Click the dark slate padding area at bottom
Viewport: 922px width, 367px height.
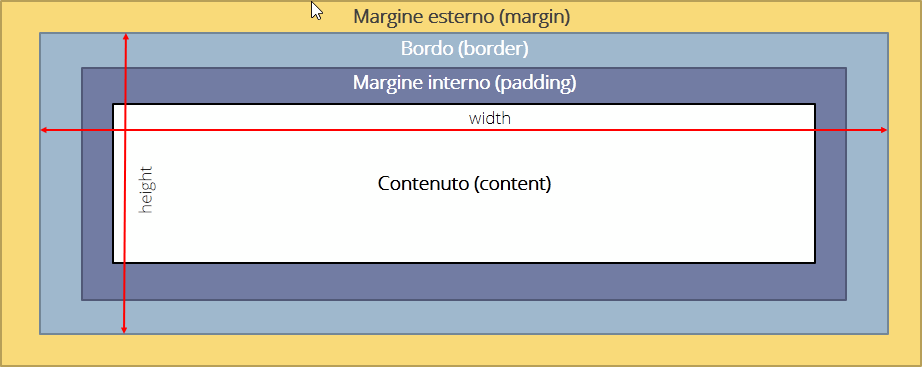coord(464,281)
